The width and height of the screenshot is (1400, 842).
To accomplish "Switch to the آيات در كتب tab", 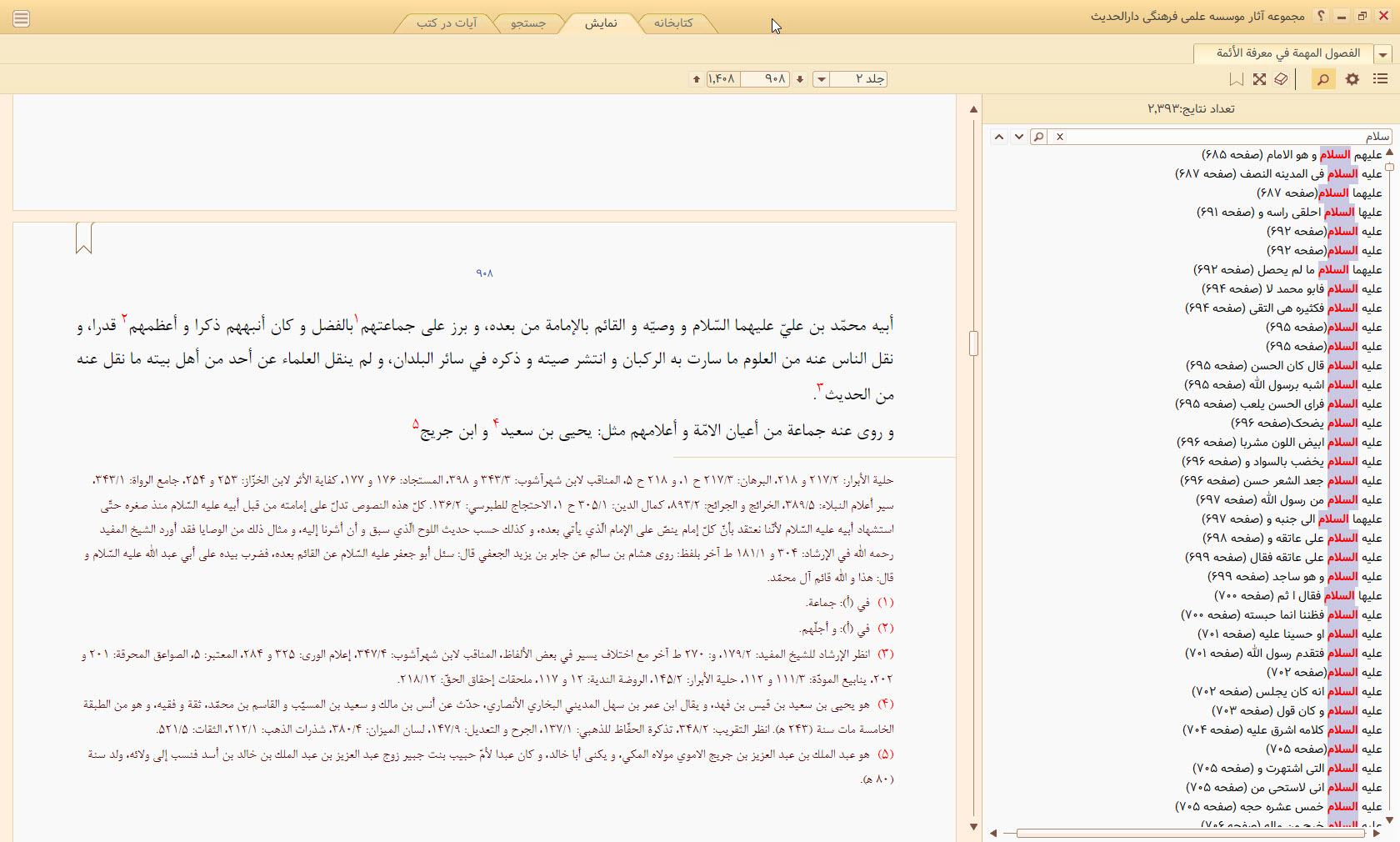I will (x=447, y=23).
